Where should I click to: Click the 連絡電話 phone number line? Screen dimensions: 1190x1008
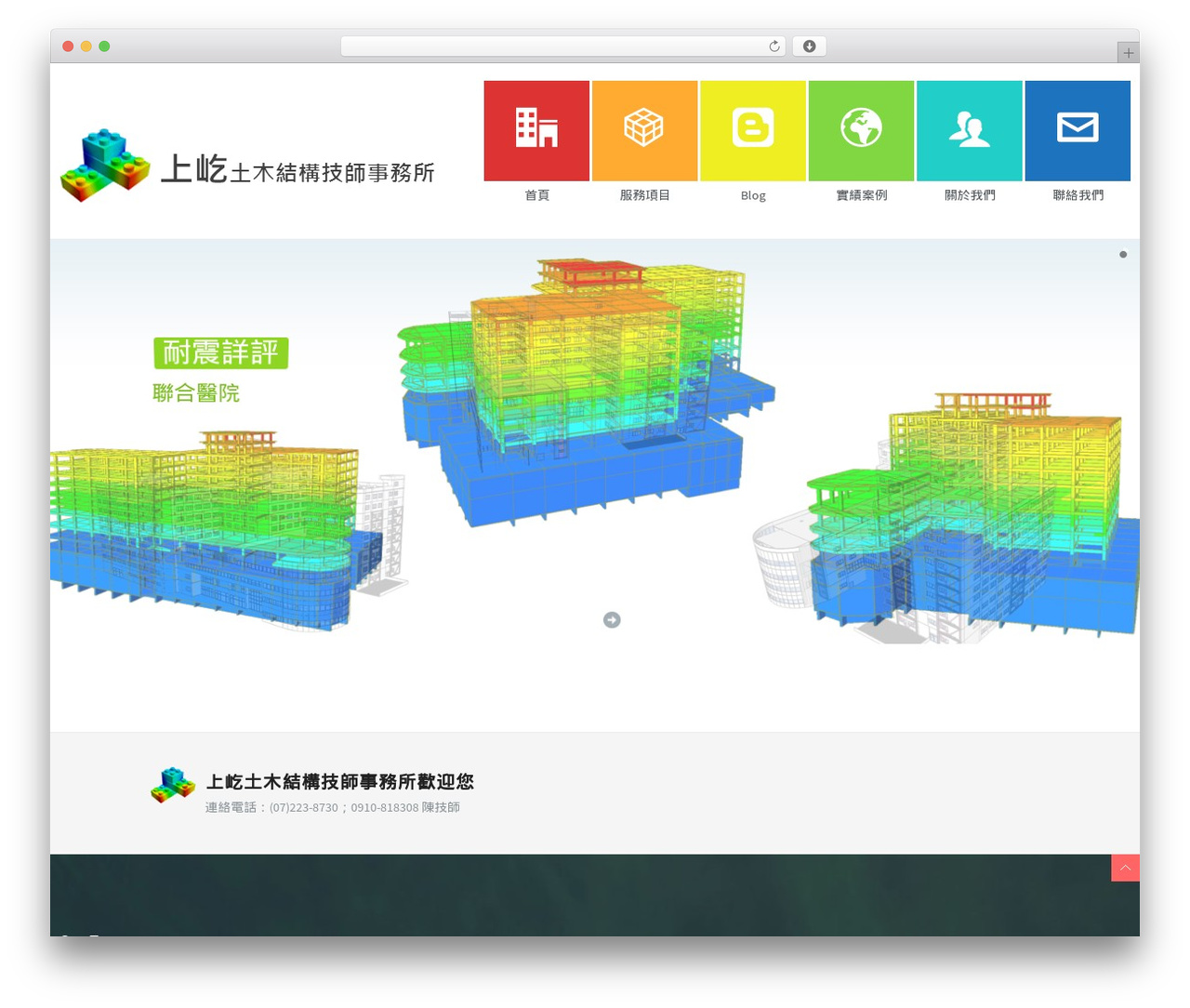point(333,807)
